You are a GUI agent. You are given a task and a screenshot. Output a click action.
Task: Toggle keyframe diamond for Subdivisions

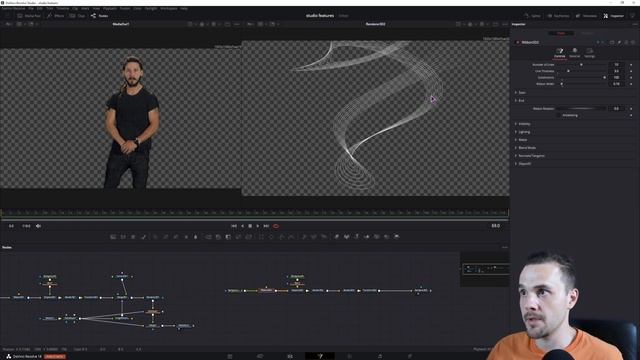631,78
